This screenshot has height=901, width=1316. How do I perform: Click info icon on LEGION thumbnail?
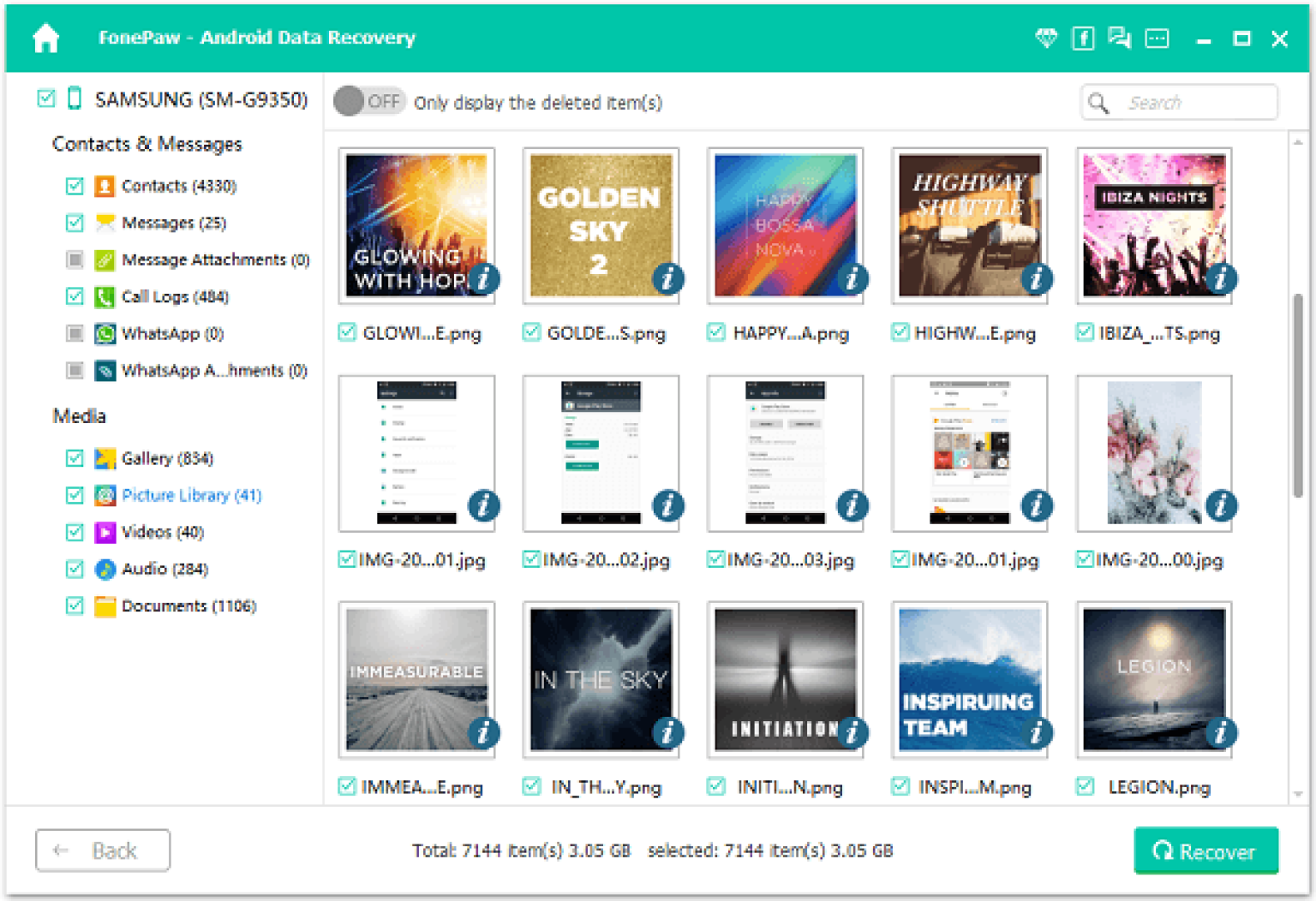pyautogui.click(x=1220, y=732)
